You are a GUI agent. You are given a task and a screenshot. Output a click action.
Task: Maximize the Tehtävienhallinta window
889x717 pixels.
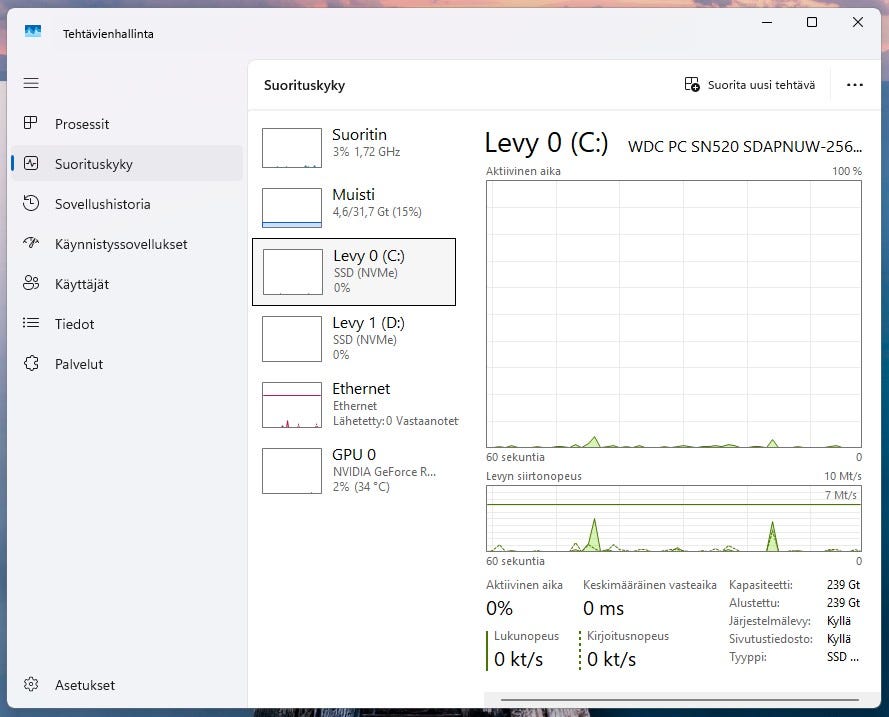tap(812, 22)
